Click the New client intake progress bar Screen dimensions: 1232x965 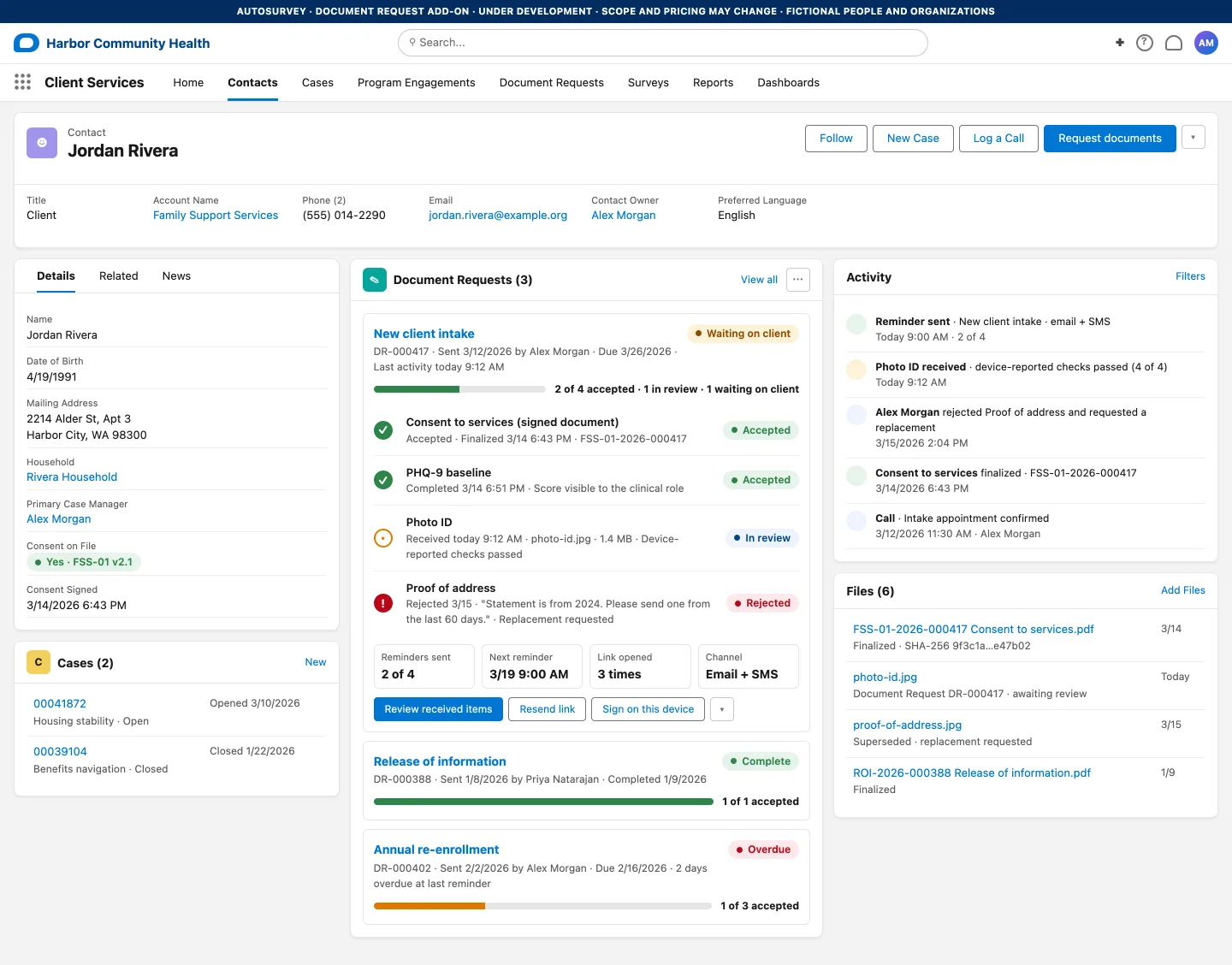tap(459, 389)
